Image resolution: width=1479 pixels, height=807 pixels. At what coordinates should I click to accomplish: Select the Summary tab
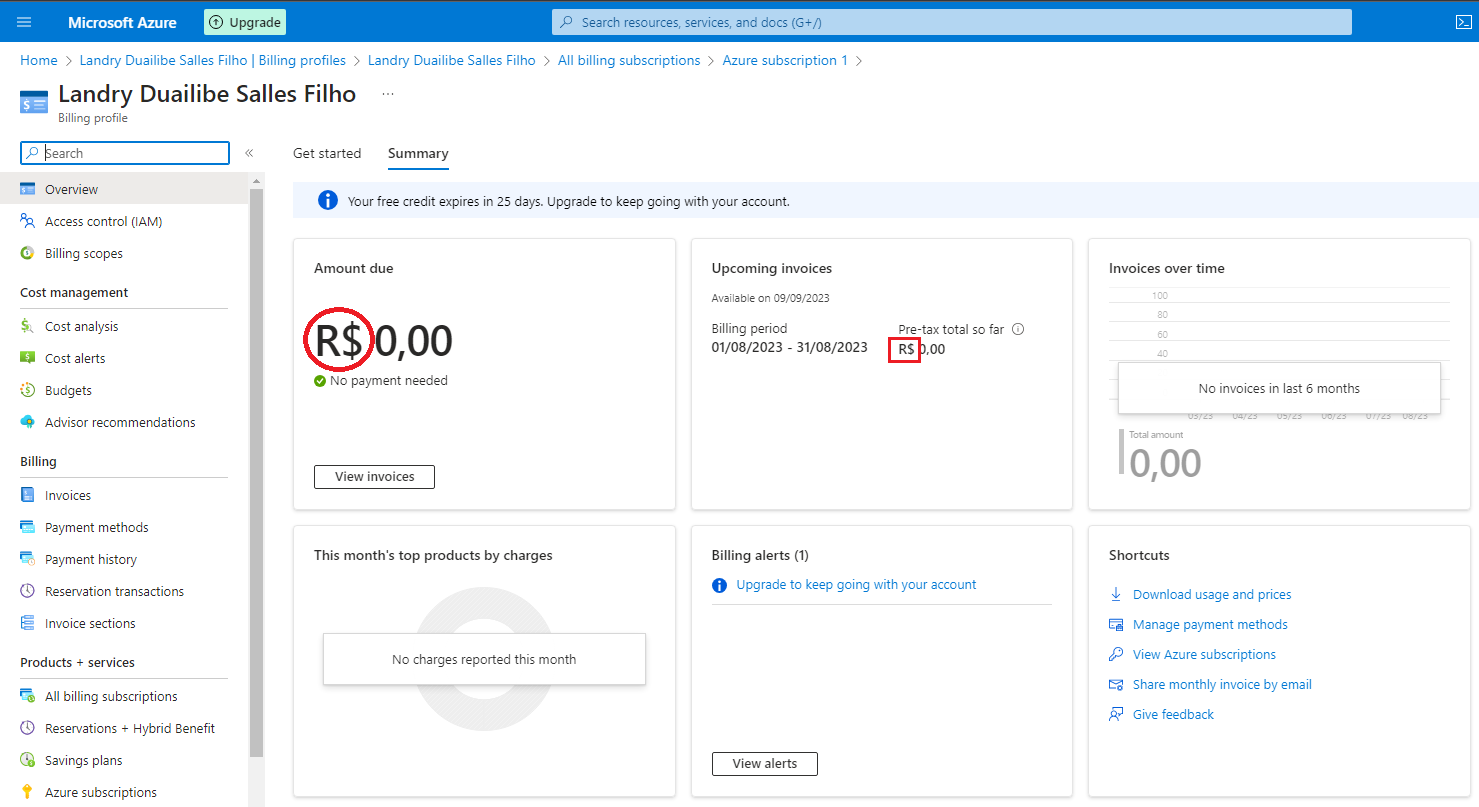(x=417, y=153)
